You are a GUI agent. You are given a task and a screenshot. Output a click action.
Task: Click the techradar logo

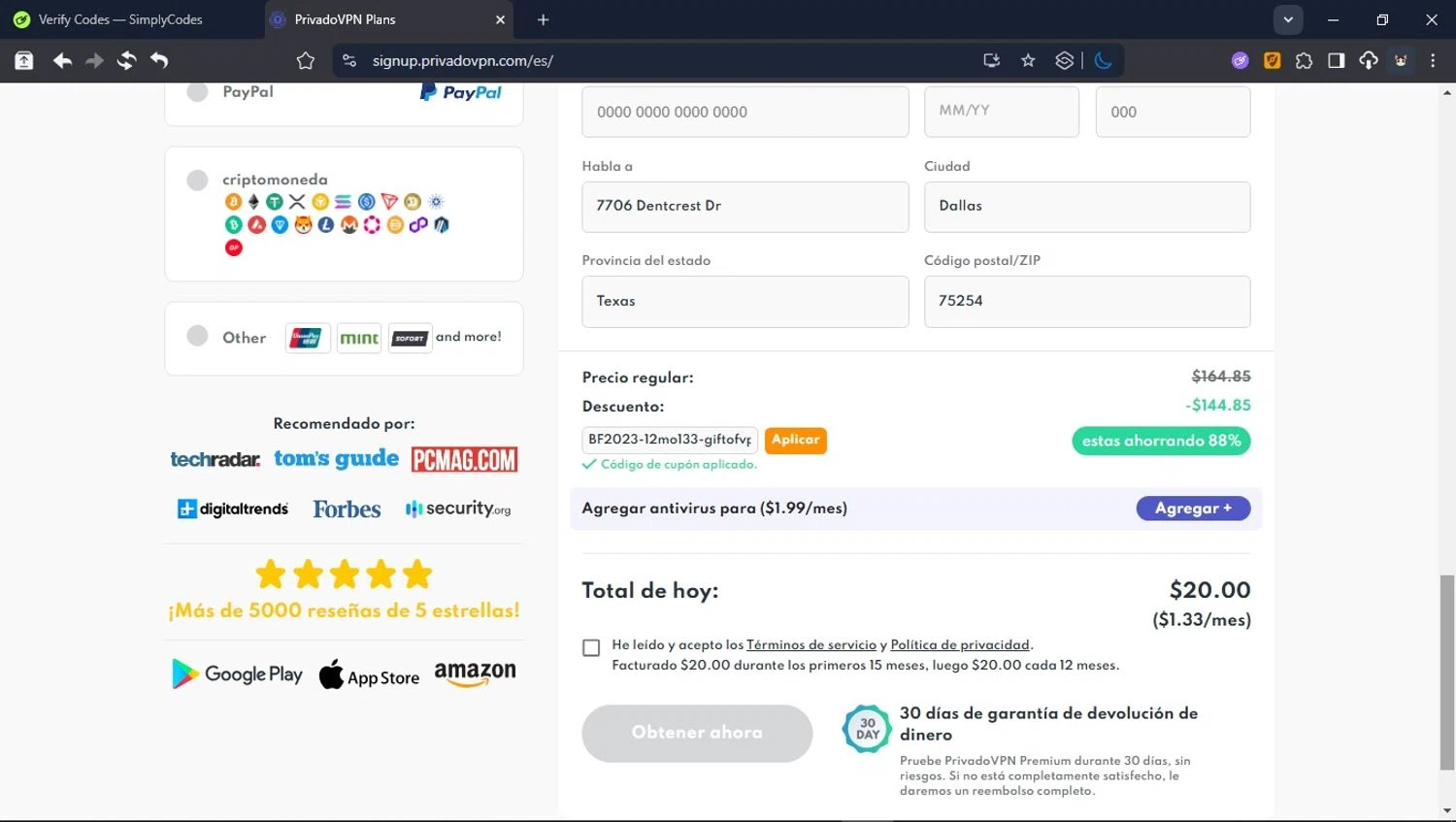[x=215, y=459]
